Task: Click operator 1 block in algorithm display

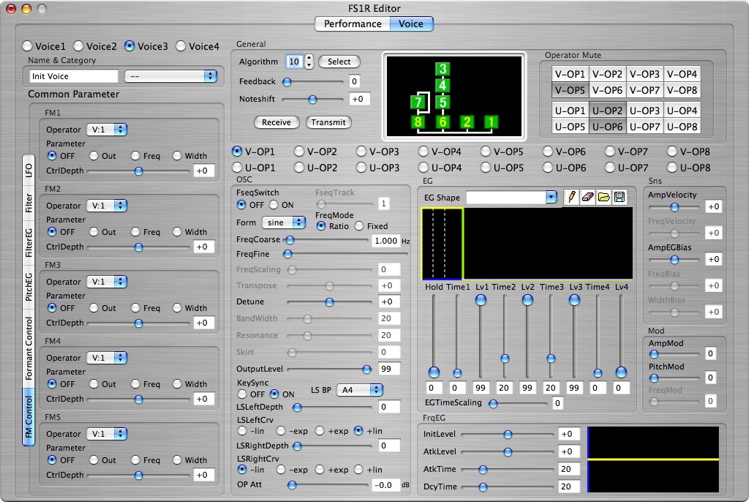Action: 491,122
